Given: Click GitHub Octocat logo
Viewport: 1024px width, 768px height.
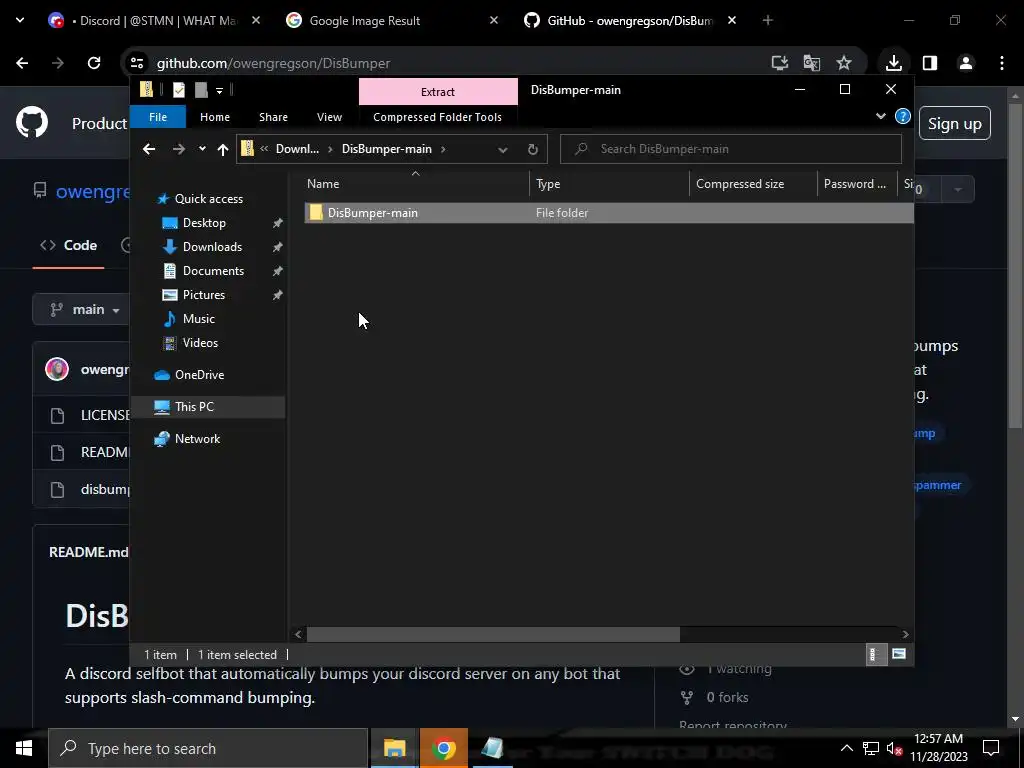Looking at the screenshot, I should coord(32,121).
